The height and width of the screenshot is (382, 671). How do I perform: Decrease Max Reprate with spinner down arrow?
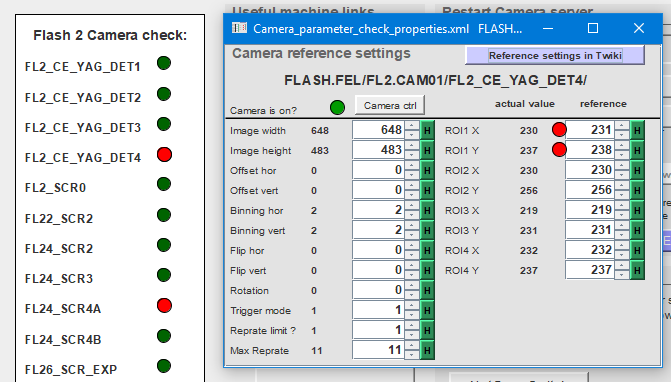click(412, 355)
